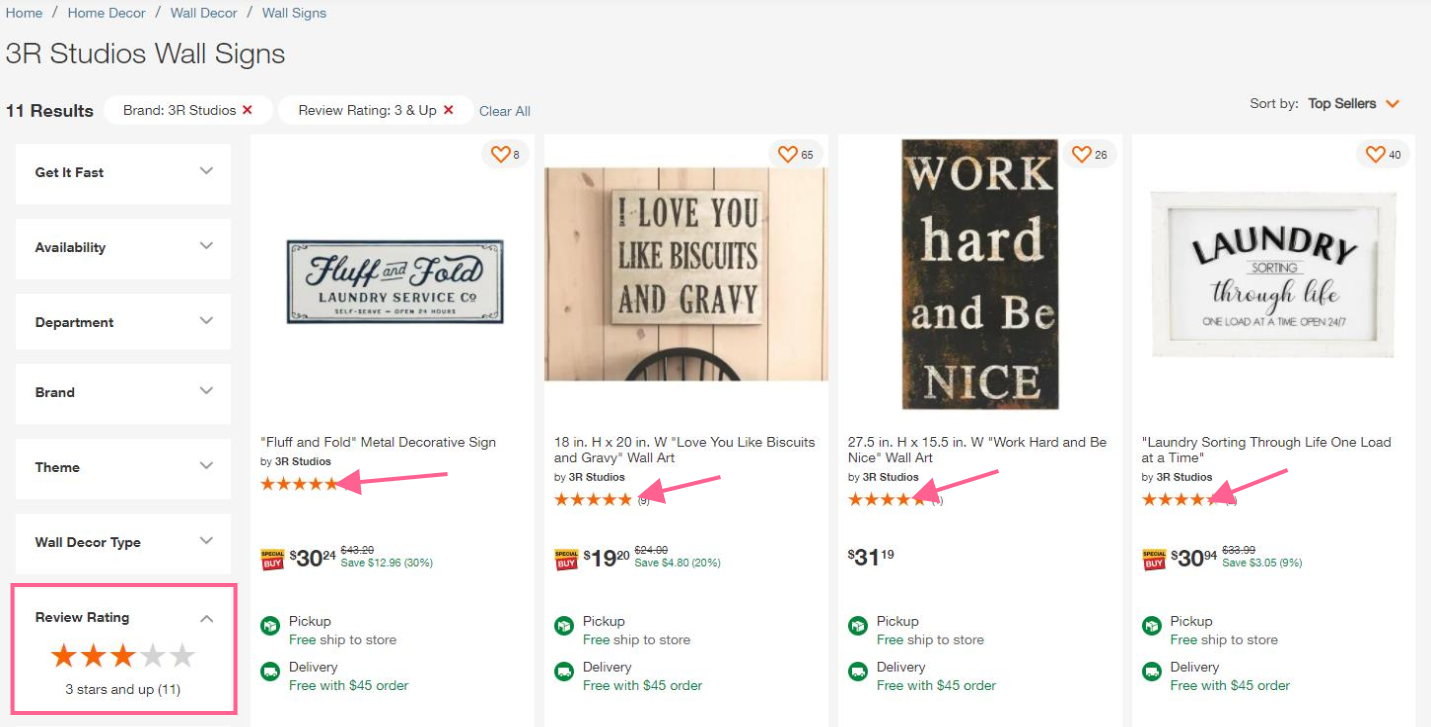Click the heart icon on the Fluff and Fold sign
1431x727 pixels.
[x=500, y=154]
